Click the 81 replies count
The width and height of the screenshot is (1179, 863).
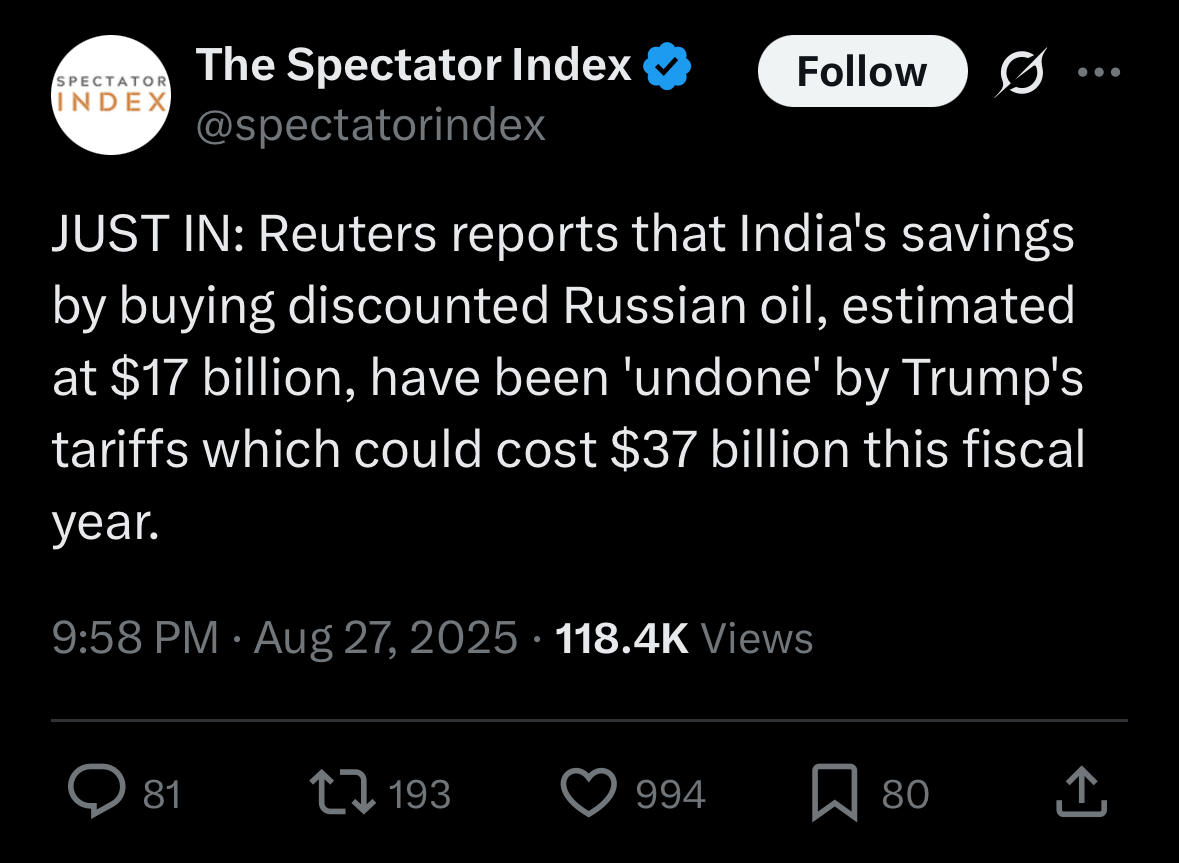(x=162, y=795)
